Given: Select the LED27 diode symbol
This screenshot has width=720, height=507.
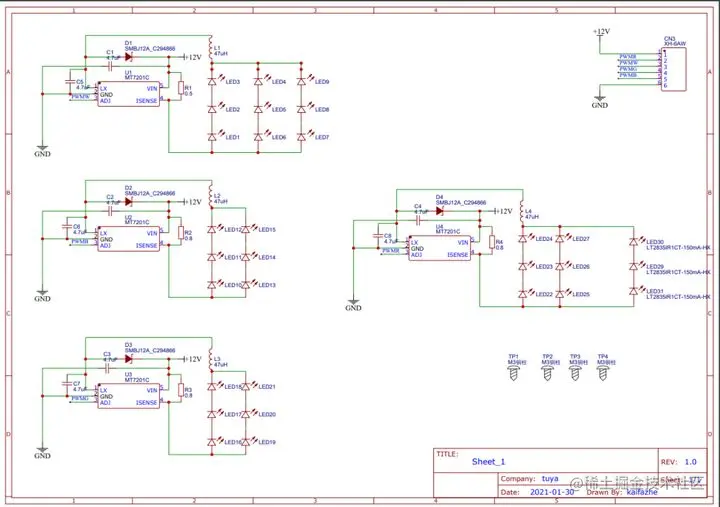Looking at the screenshot, I should [x=560, y=239].
